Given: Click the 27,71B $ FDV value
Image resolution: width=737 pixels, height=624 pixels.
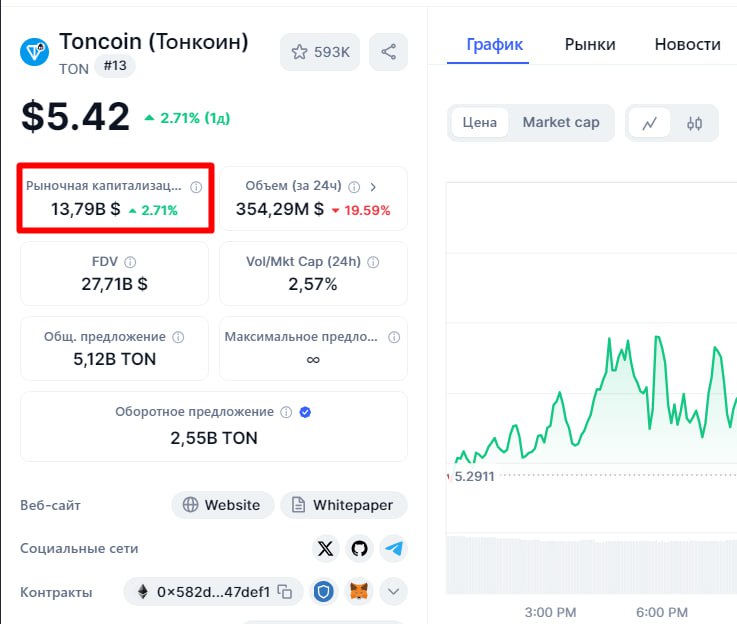Looking at the screenshot, I should pos(114,284).
